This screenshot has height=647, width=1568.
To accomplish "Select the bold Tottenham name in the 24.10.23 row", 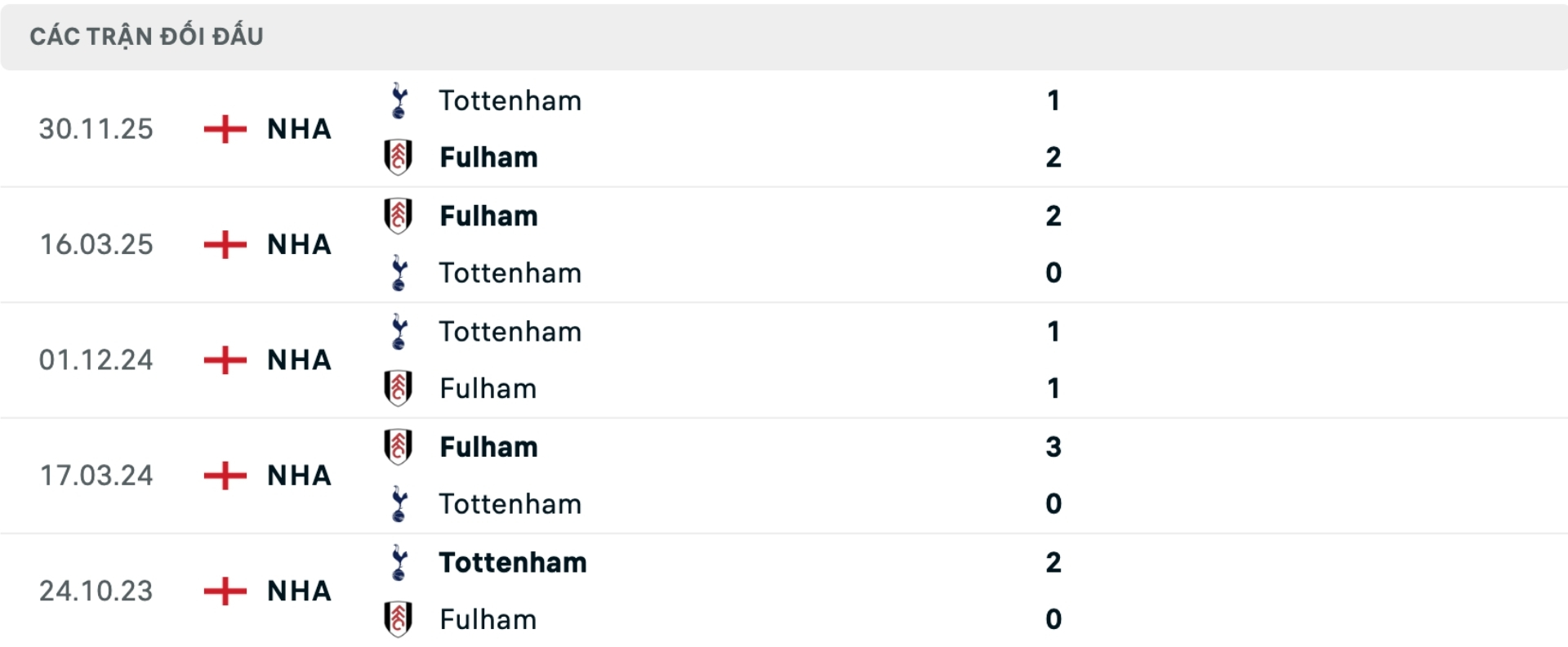I will pyautogui.click(x=512, y=562).
